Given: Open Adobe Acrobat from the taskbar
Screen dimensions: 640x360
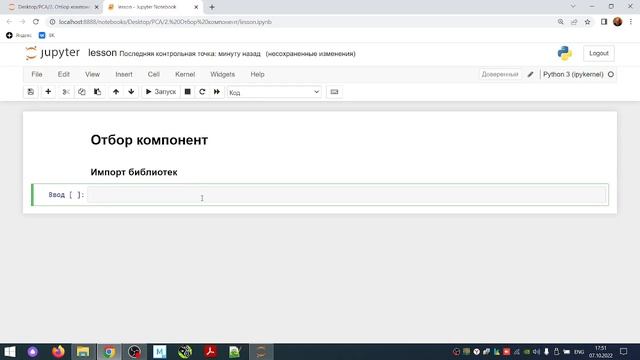Looking at the screenshot, I should (211, 352).
